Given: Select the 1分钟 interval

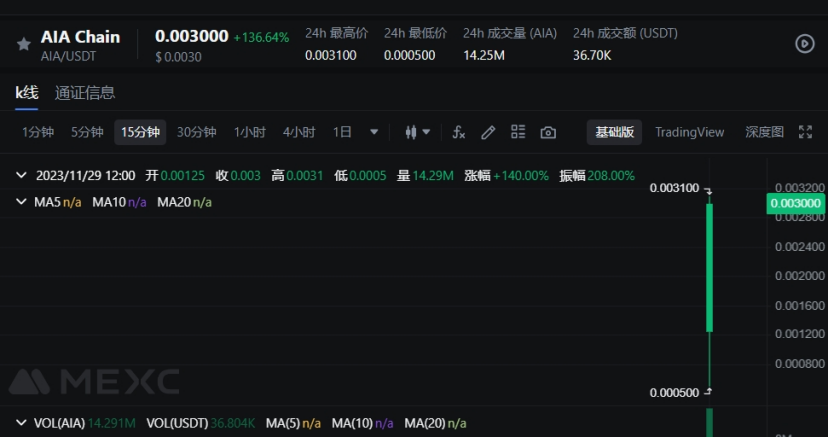Looking at the screenshot, I should click(x=38, y=132).
